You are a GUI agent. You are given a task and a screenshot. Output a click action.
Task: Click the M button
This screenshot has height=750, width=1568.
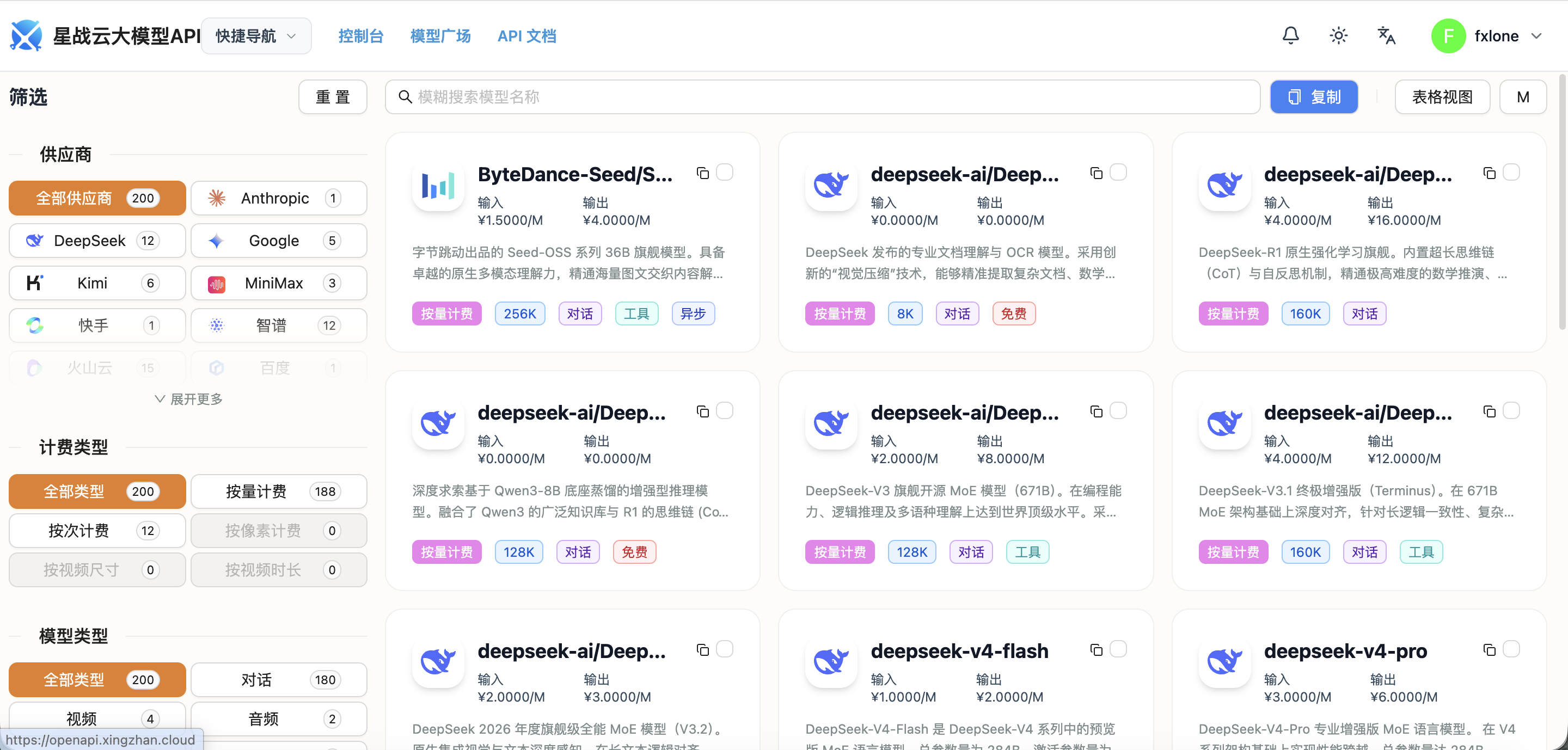pos(1523,97)
